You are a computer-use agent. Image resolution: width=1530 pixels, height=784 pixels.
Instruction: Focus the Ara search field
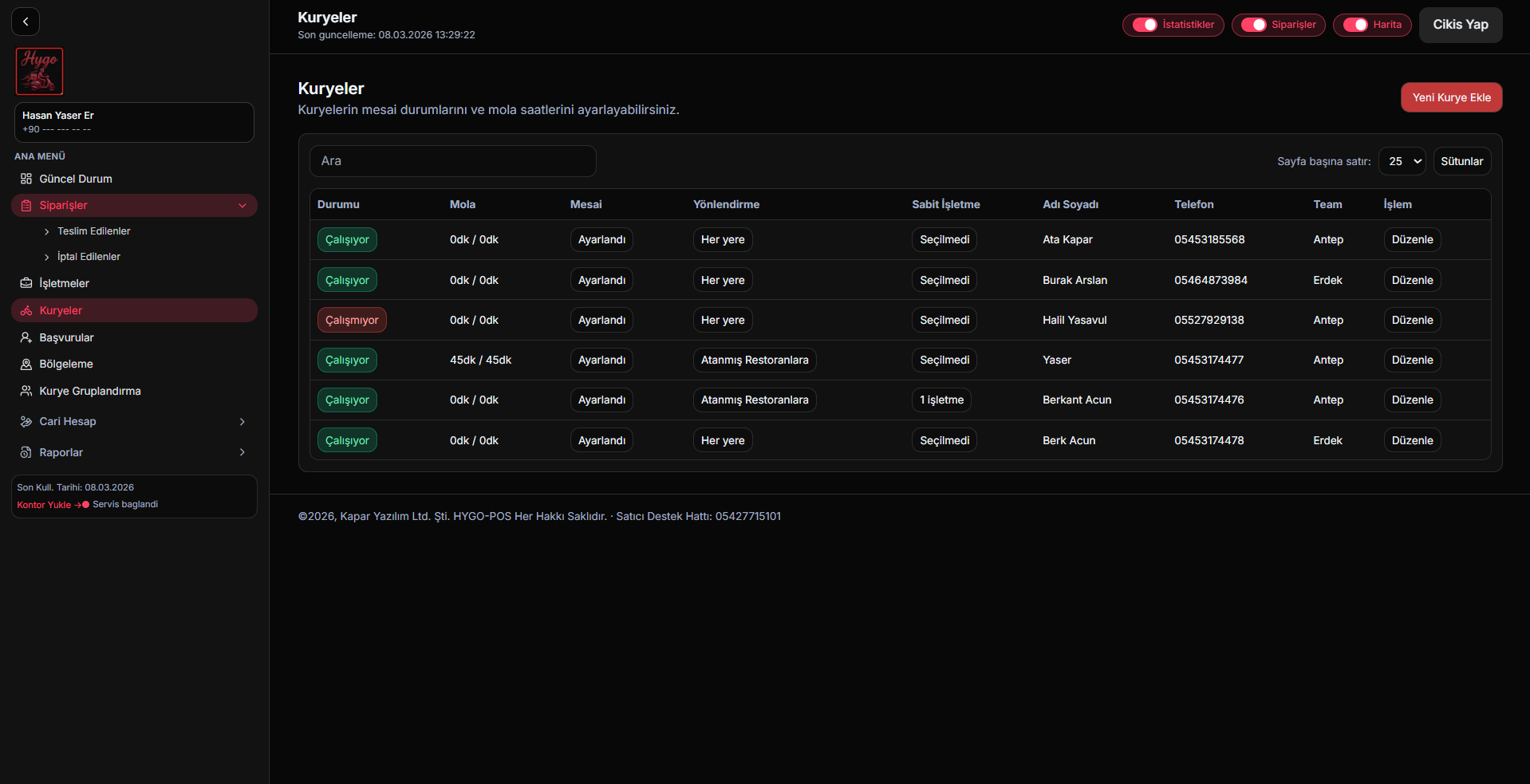[452, 161]
